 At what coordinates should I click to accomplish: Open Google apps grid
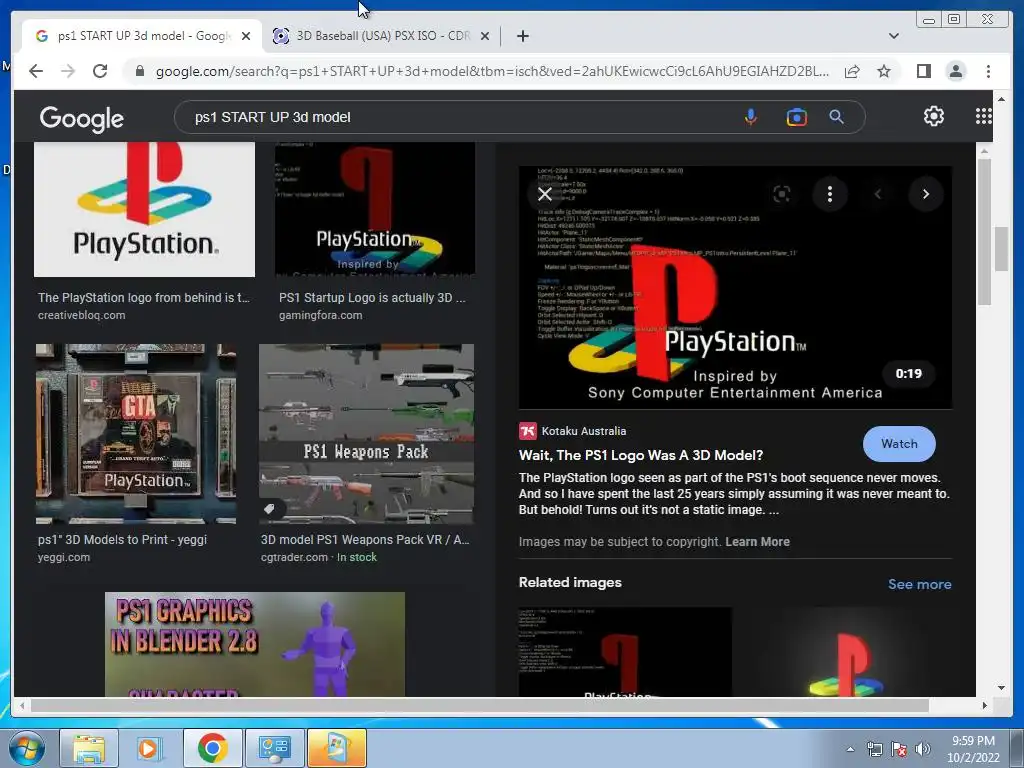984,116
